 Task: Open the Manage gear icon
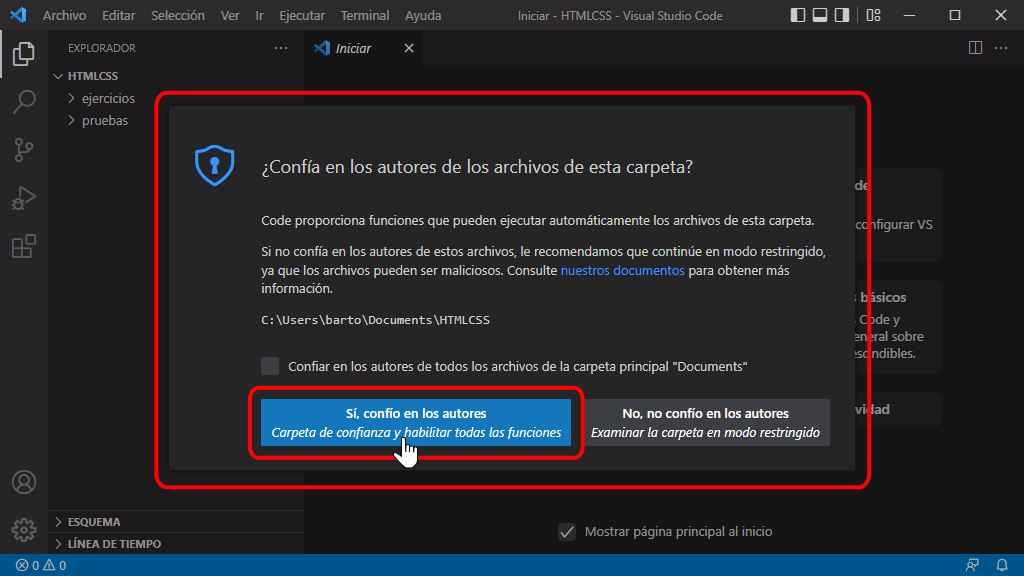pos(24,530)
